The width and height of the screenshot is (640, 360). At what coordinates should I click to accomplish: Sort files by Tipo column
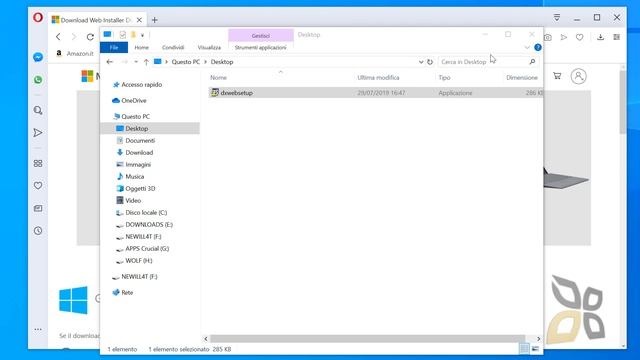tap(444, 78)
